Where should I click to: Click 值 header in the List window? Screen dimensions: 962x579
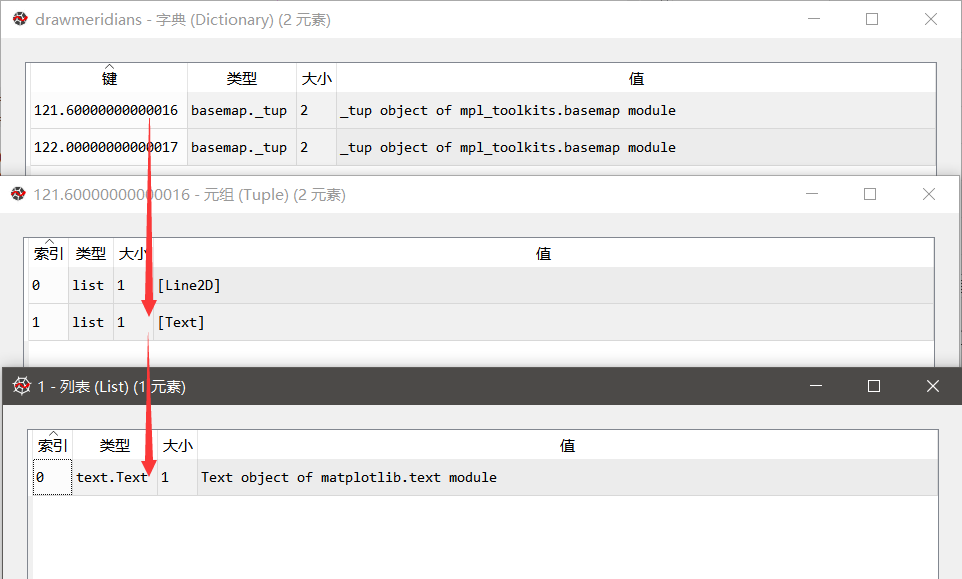[568, 445]
